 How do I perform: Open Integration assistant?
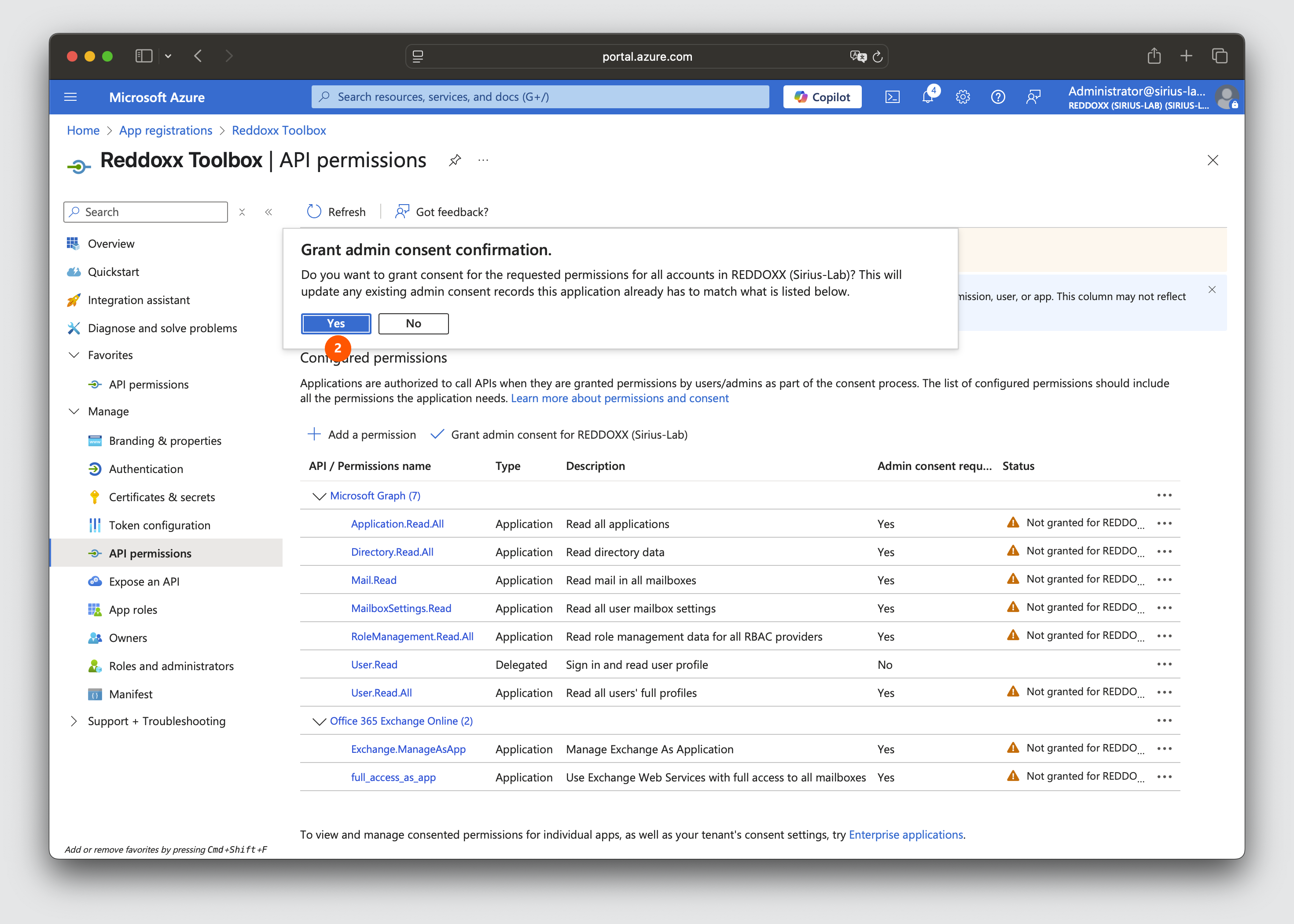click(138, 301)
